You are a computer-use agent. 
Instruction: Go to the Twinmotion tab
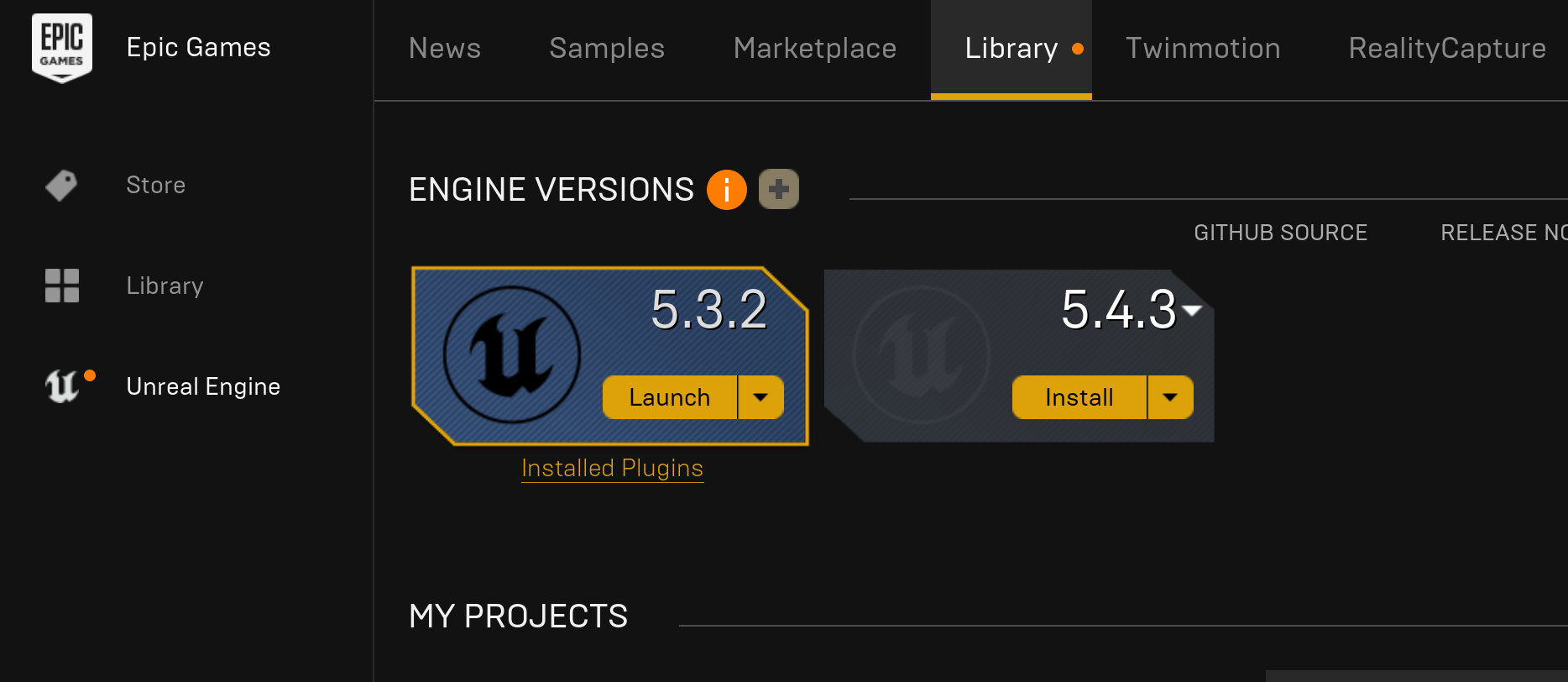[x=1203, y=49]
